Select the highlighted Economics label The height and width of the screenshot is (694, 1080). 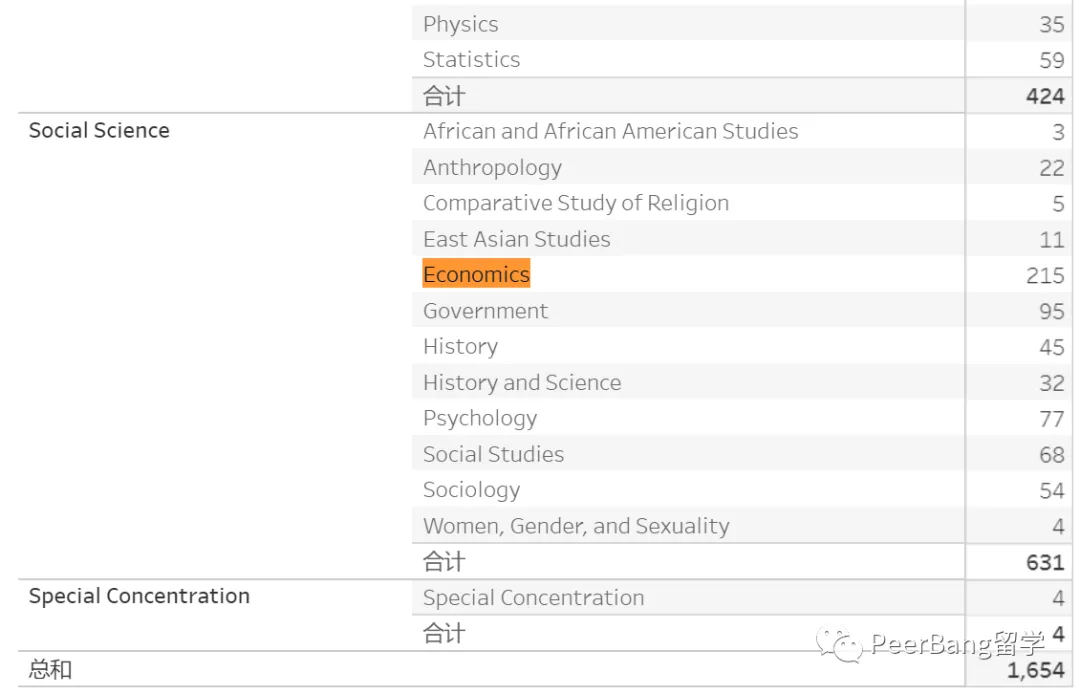[476, 275]
